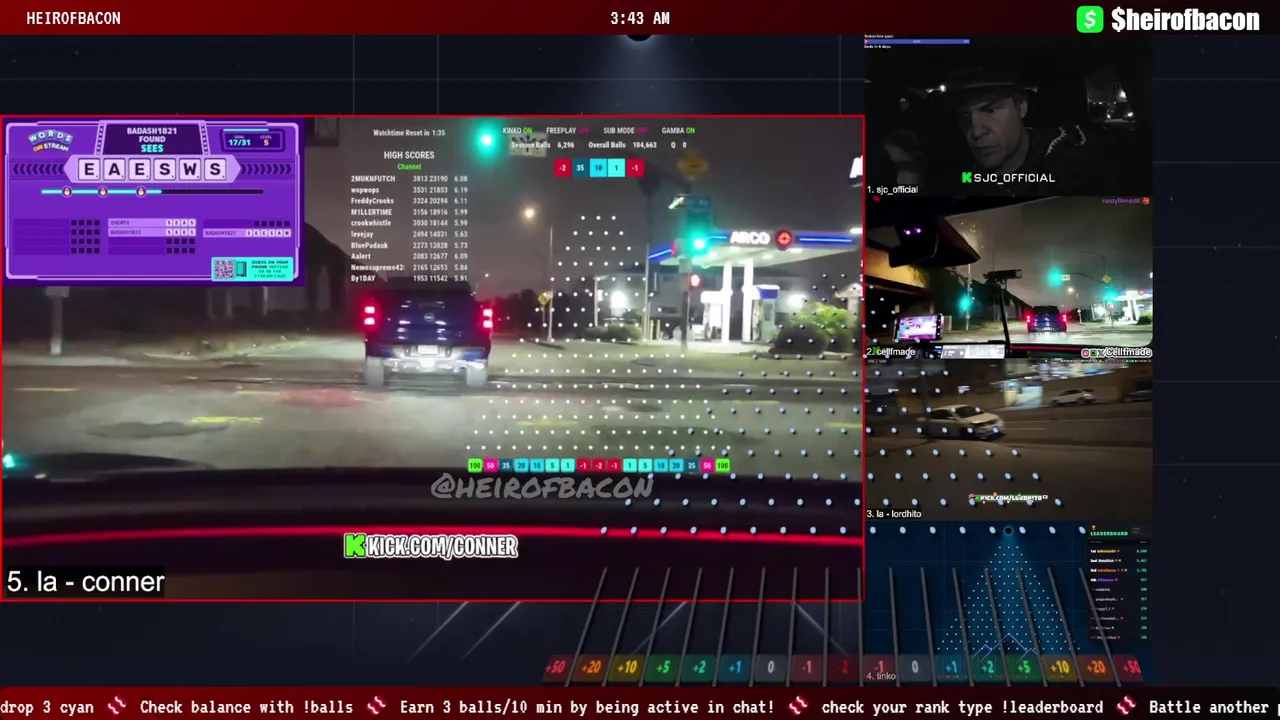1280x720 pixels.
Task: Select the BluePadauk high score row
Action: [409, 245]
